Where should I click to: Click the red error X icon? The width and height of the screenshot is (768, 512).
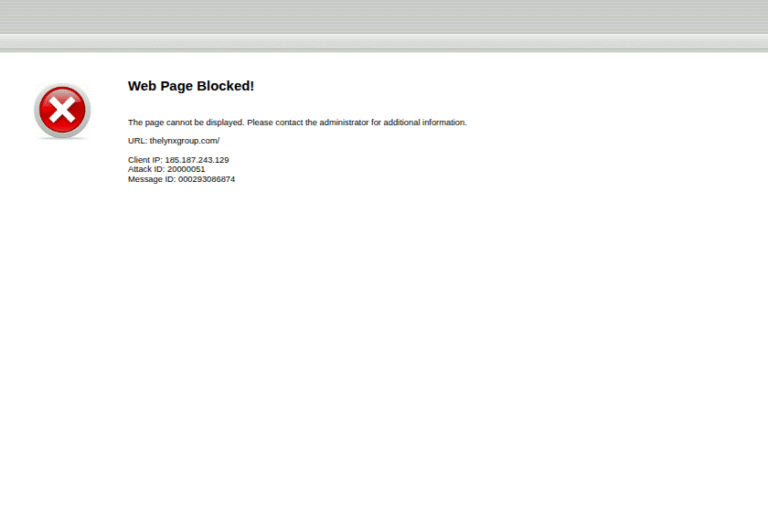(62, 111)
